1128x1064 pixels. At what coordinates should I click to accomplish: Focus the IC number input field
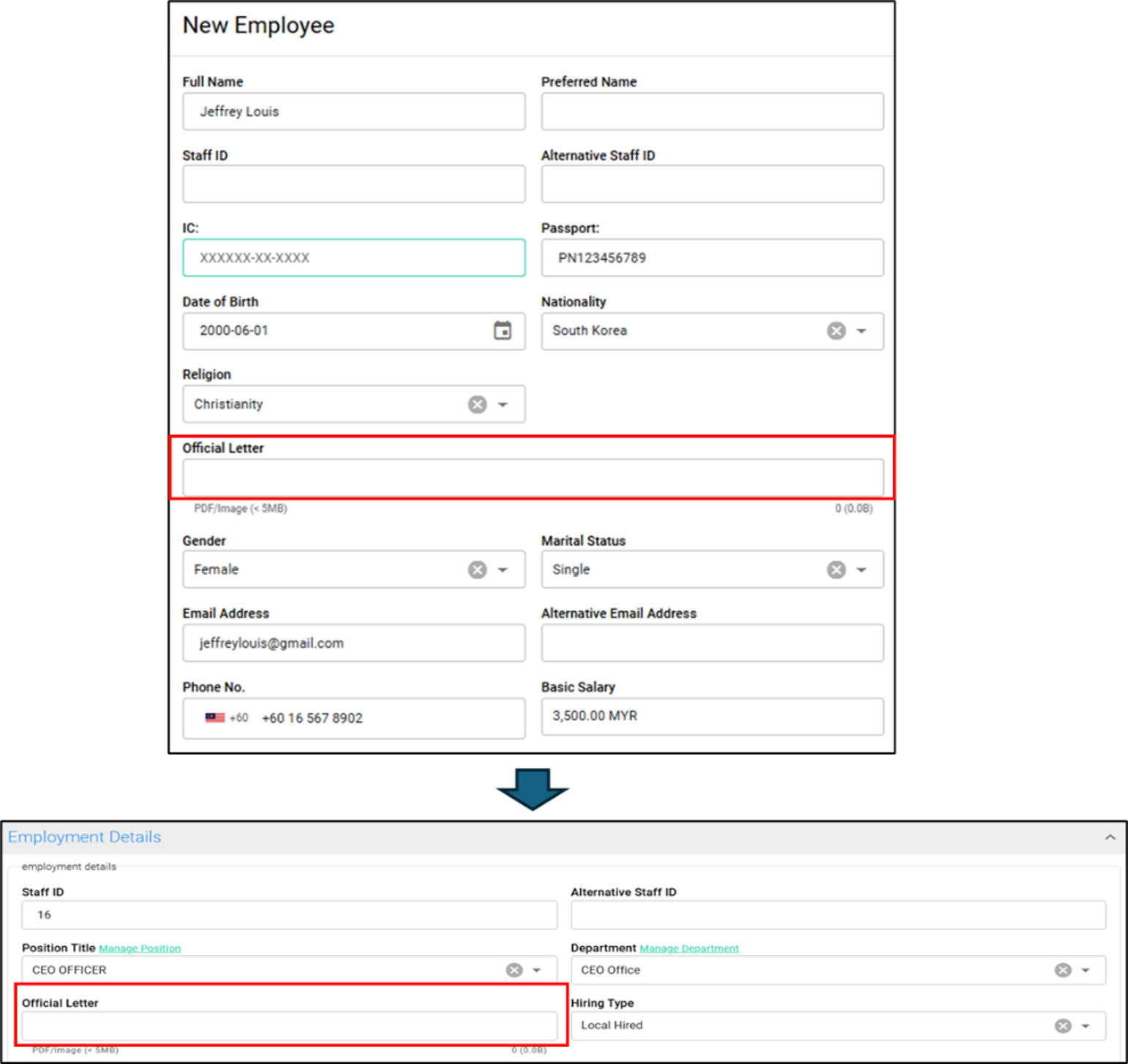353,257
